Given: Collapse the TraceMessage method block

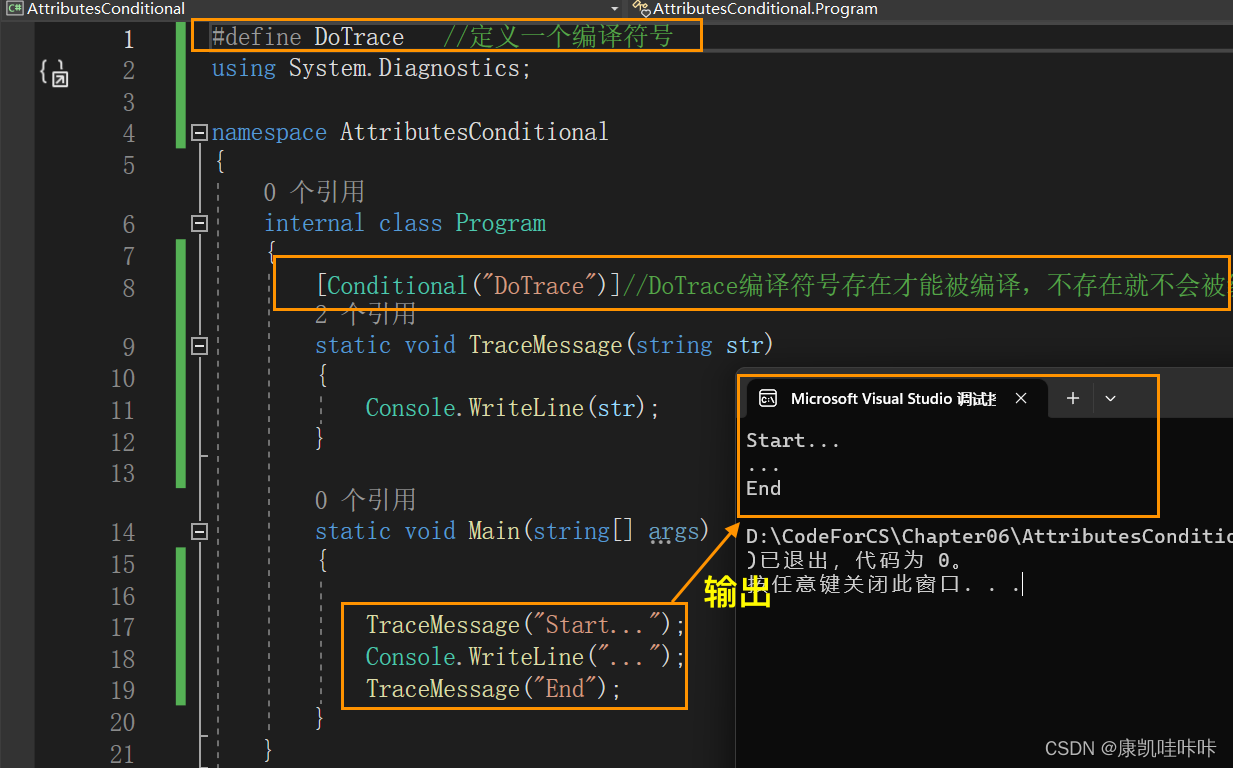Looking at the screenshot, I should 199,345.
